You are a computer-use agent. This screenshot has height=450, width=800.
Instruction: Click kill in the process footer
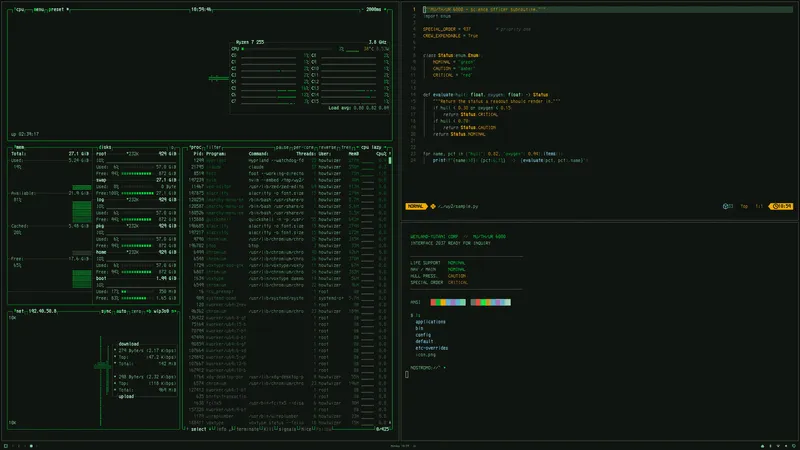coord(268,430)
